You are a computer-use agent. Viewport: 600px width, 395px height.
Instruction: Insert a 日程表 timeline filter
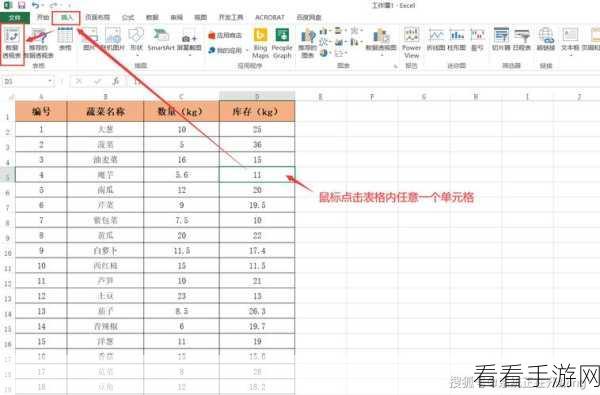[x=522, y=39]
